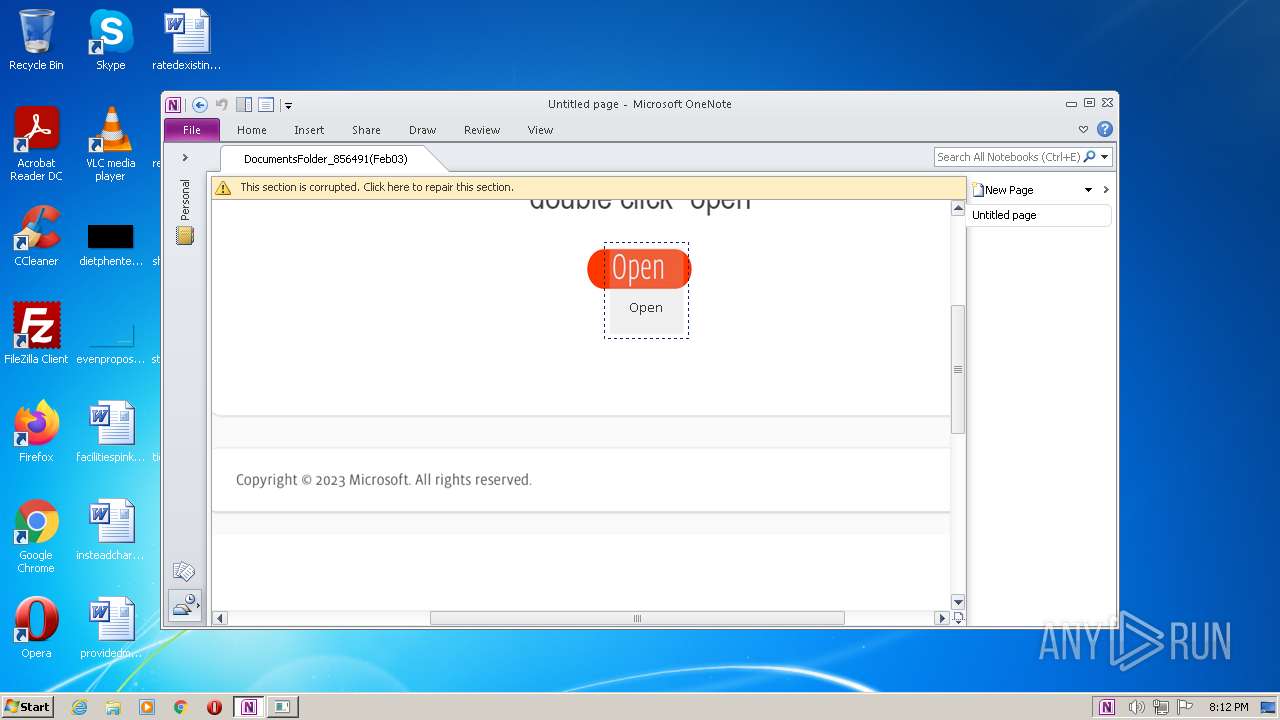Click the New Page button
Screen dimensions: 1280x720
1003,190
